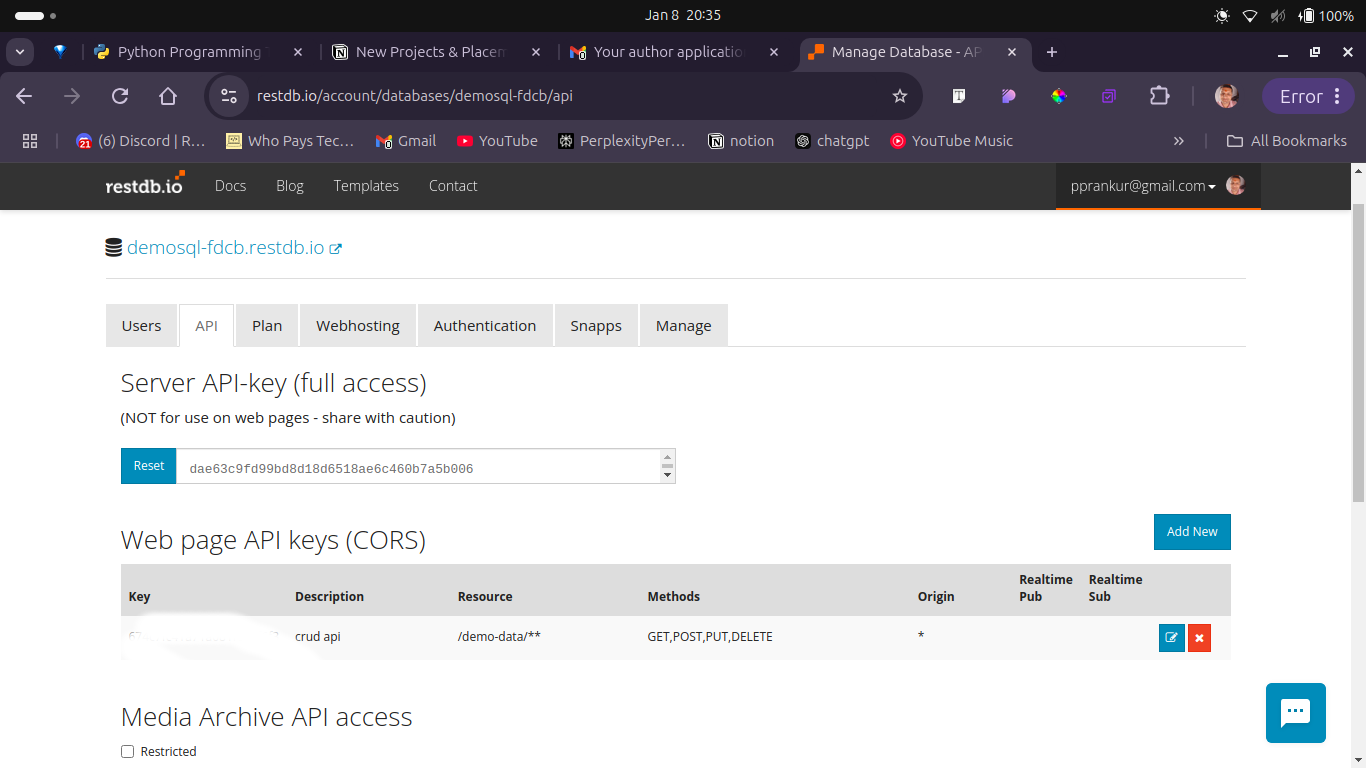
Task: Switch to the Snapps tab
Action: [x=596, y=326]
